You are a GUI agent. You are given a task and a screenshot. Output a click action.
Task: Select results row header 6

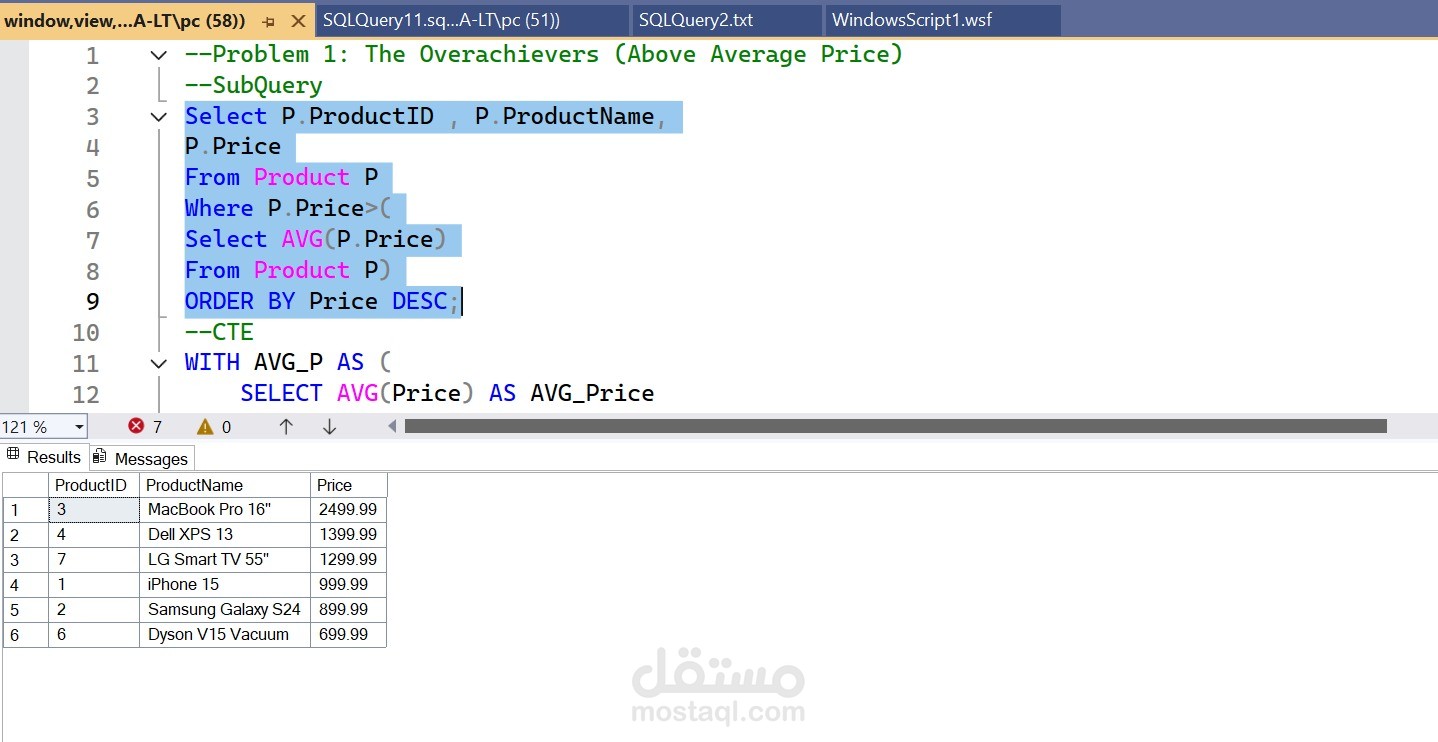(26, 635)
